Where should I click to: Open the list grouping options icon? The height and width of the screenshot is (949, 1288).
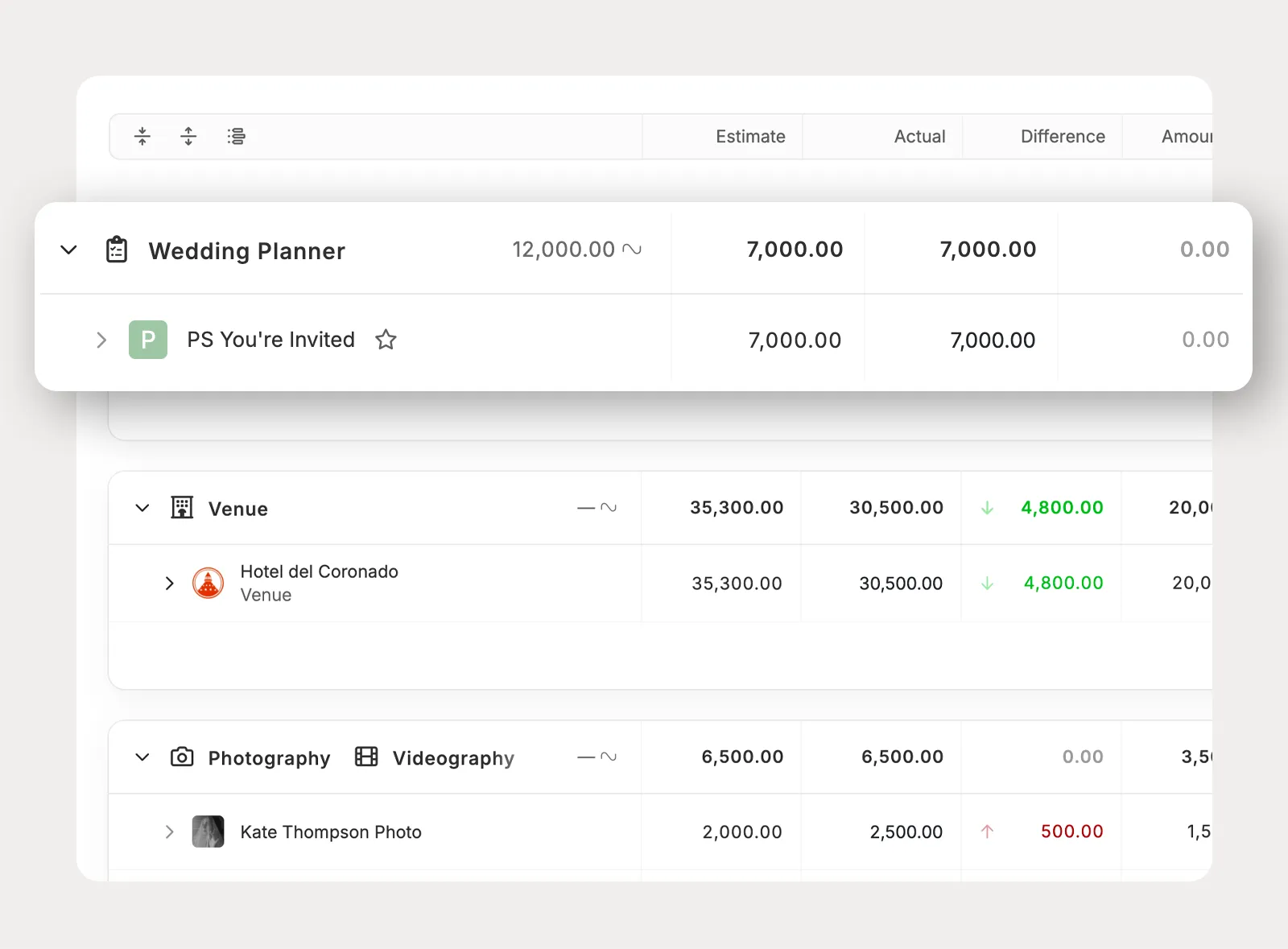[x=236, y=136]
